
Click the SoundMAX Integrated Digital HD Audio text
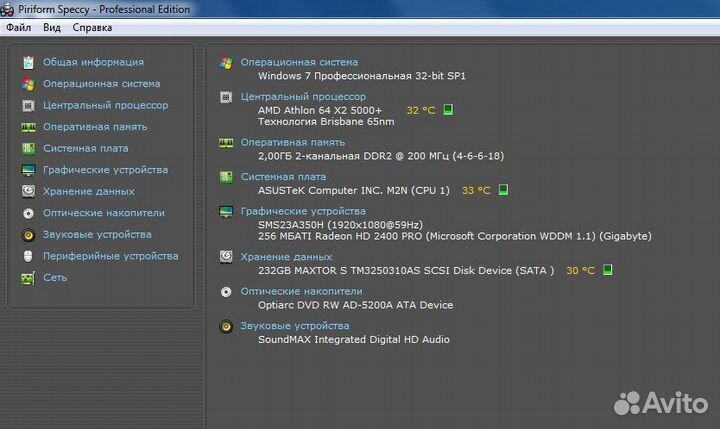(x=354, y=339)
